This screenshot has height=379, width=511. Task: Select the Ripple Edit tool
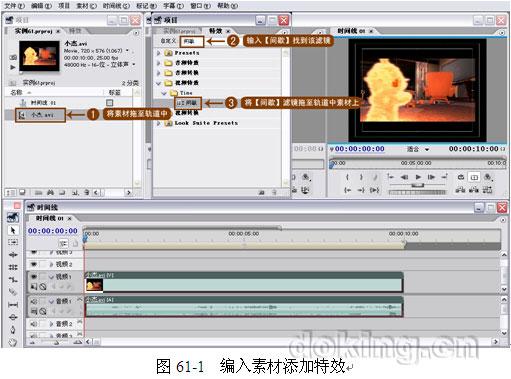[x=13, y=255]
